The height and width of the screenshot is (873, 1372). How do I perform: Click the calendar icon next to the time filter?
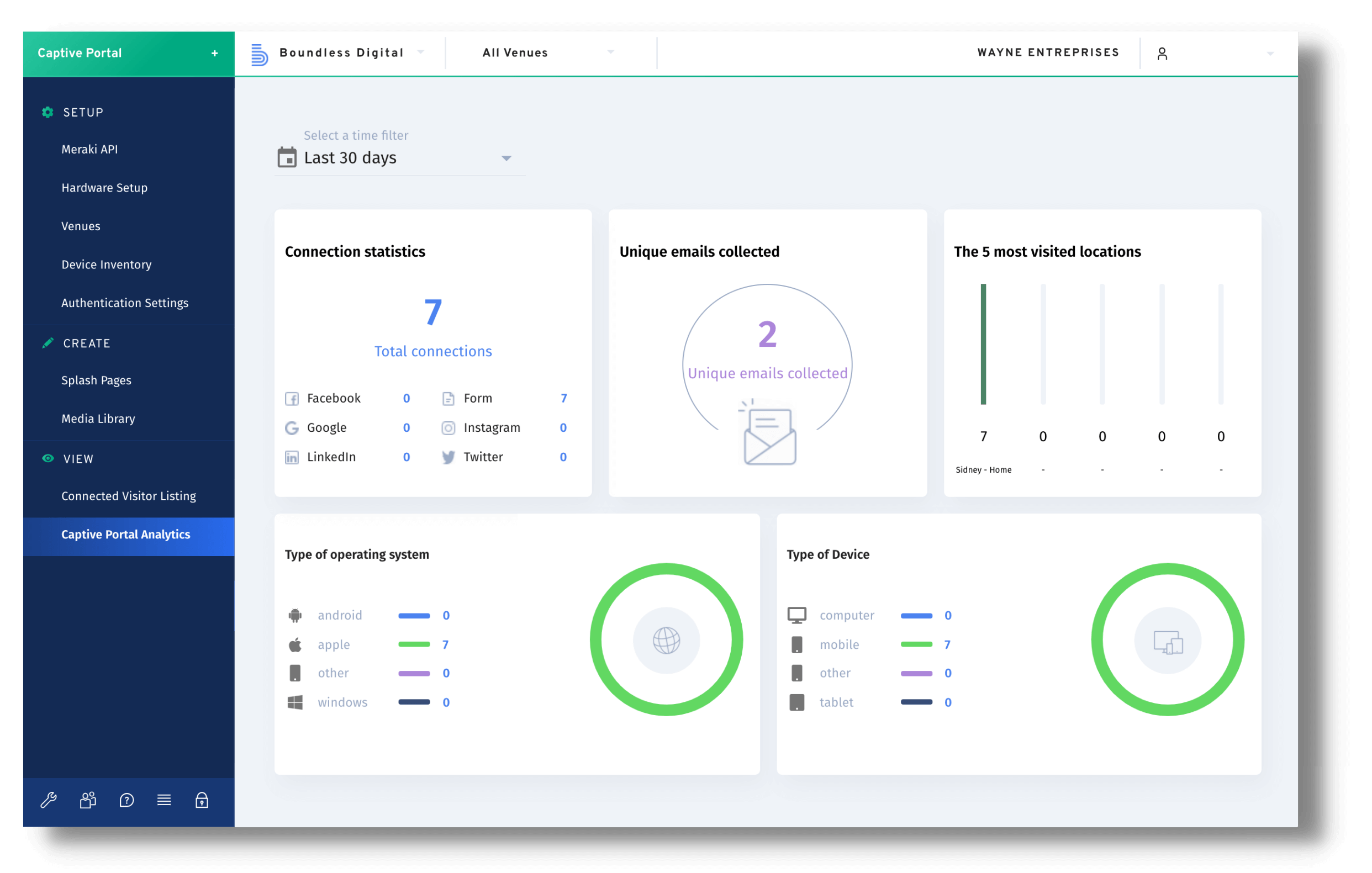click(x=288, y=158)
